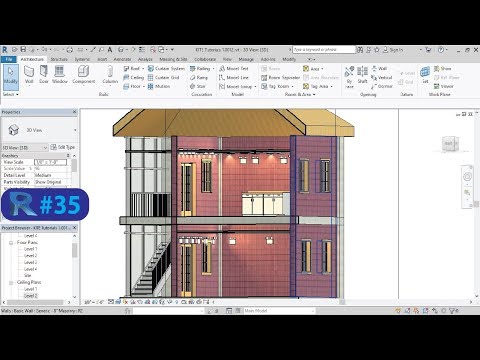Click the keyword search box

pyautogui.click(x=324, y=50)
